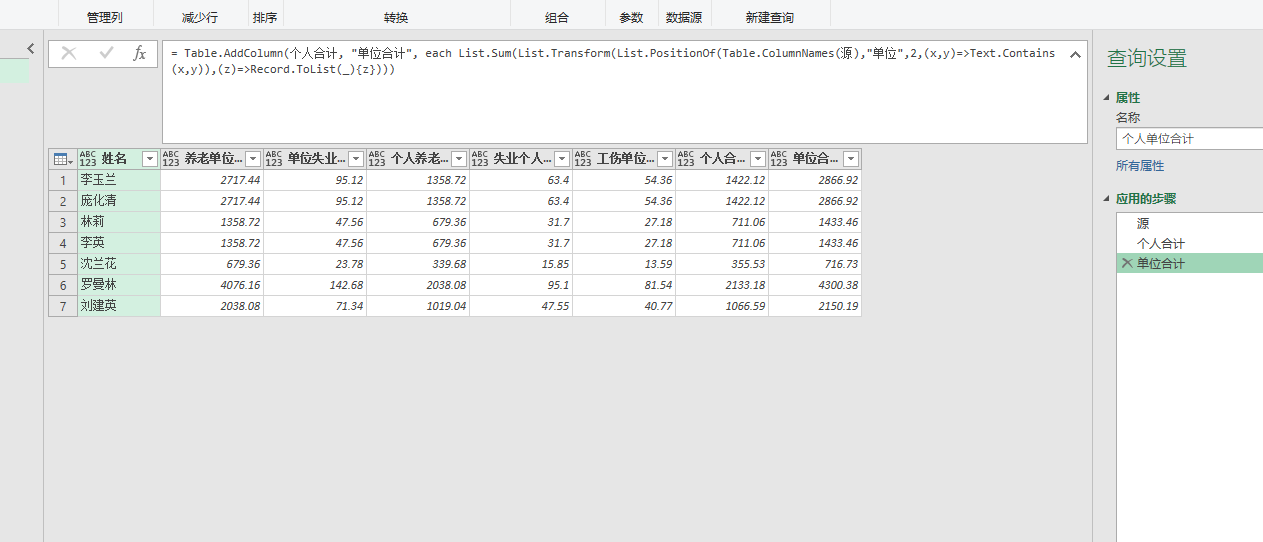The height and width of the screenshot is (542, 1263).
Task: Open filter dropdown for 养老单位 column
Action: click(253, 159)
